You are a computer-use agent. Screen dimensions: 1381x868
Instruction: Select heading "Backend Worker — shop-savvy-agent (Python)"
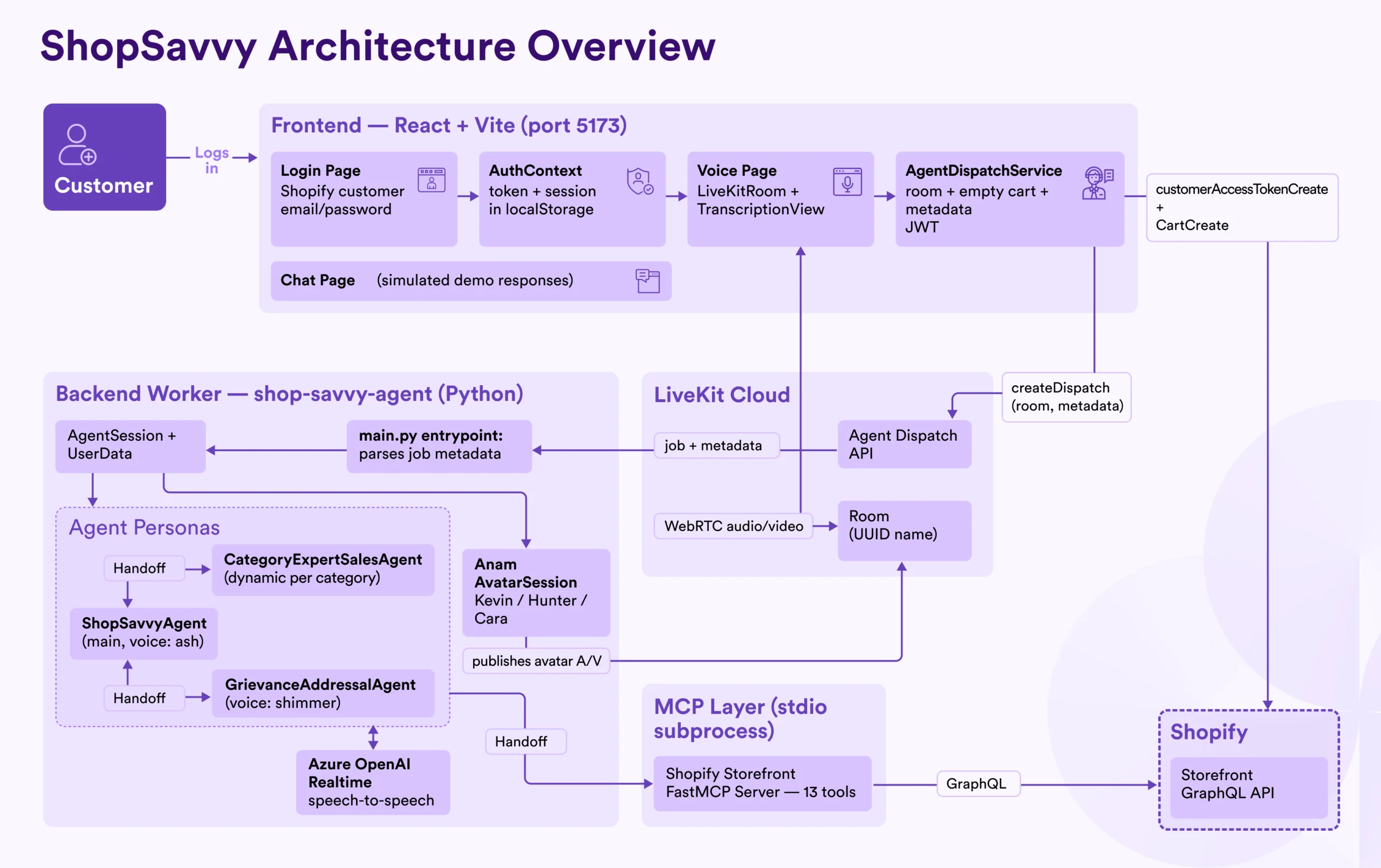[290, 394]
